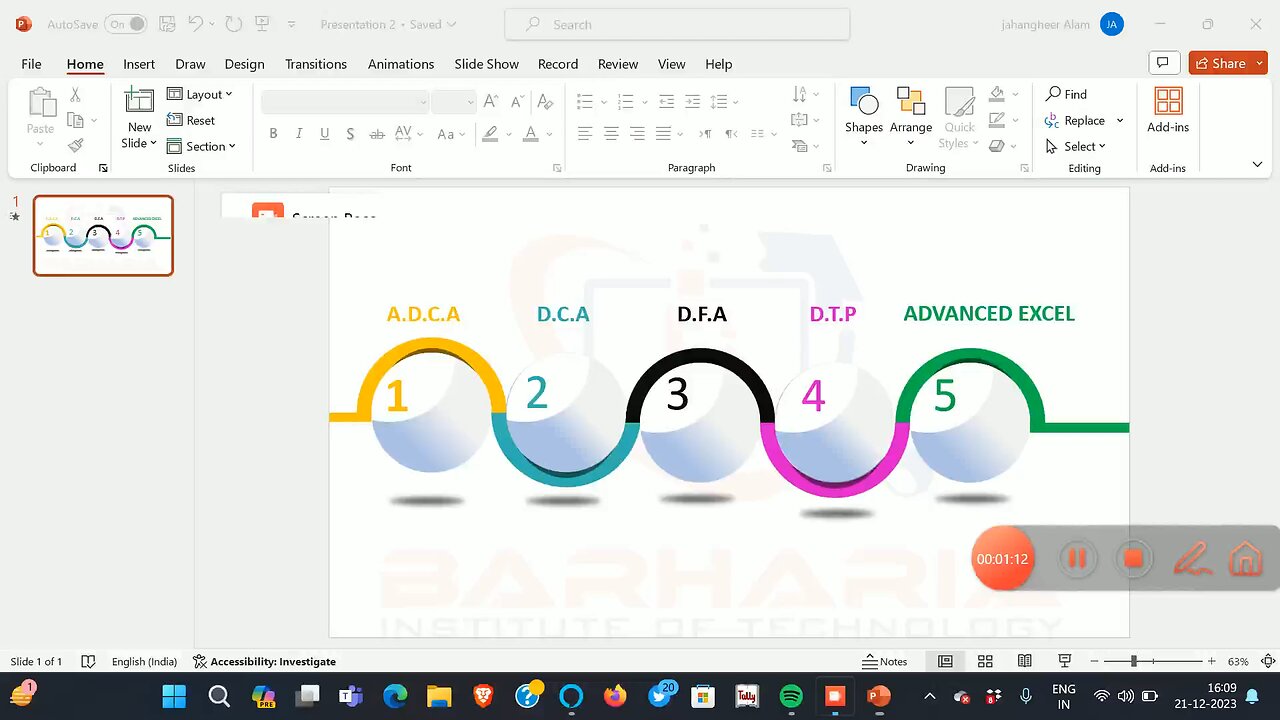
Task: Open Change Case dropdown
Action: pos(450,134)
